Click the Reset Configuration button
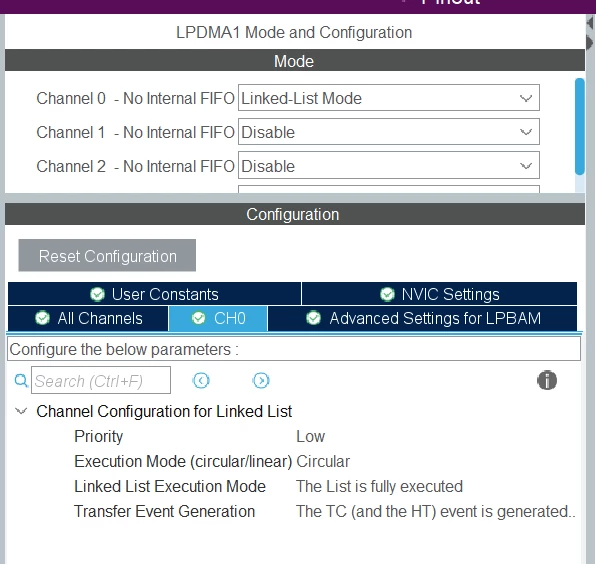Image resolution: width=596 pixels, height=564 pixels. point(107,255)
